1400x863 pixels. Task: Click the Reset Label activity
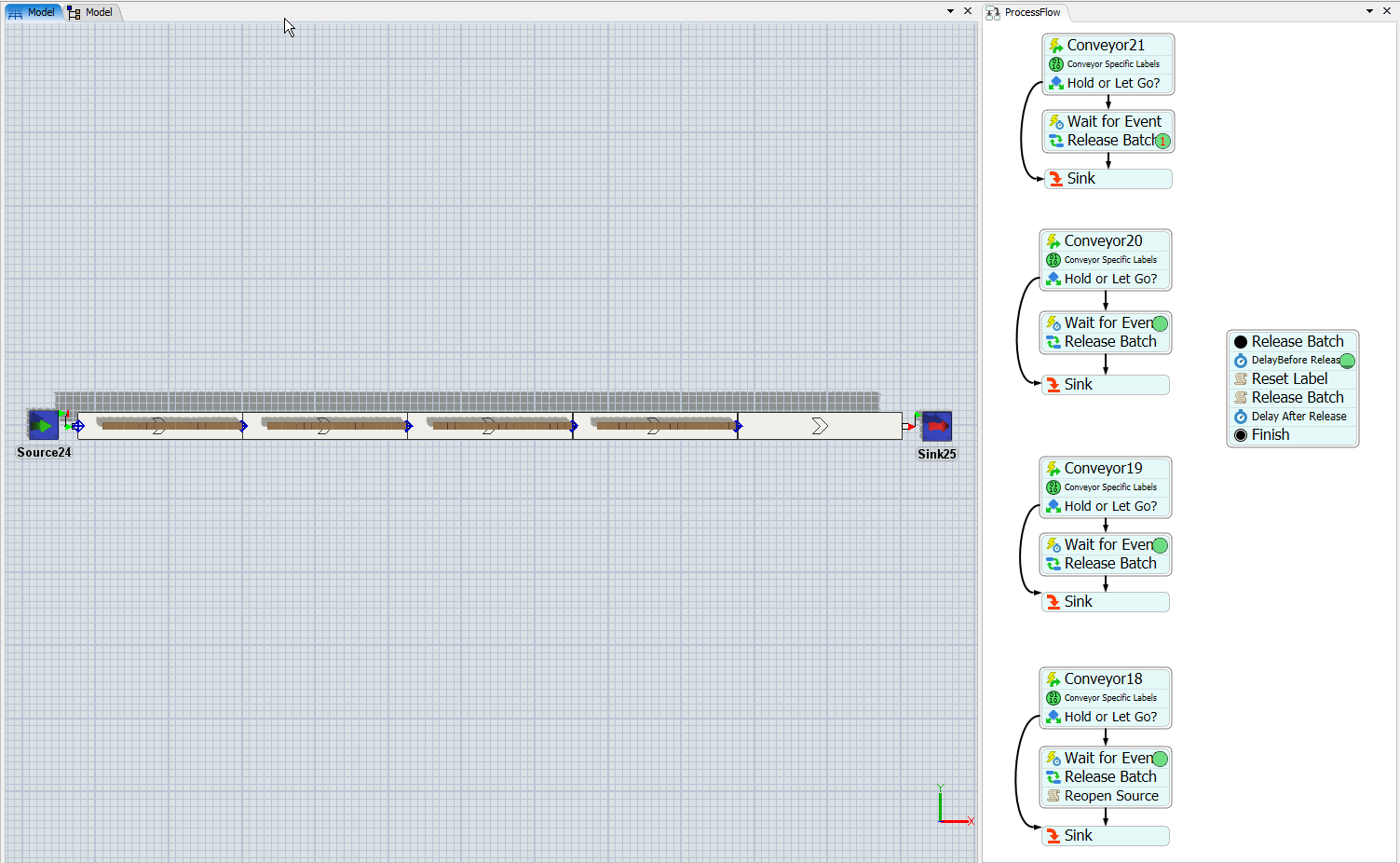point(1289,379)
